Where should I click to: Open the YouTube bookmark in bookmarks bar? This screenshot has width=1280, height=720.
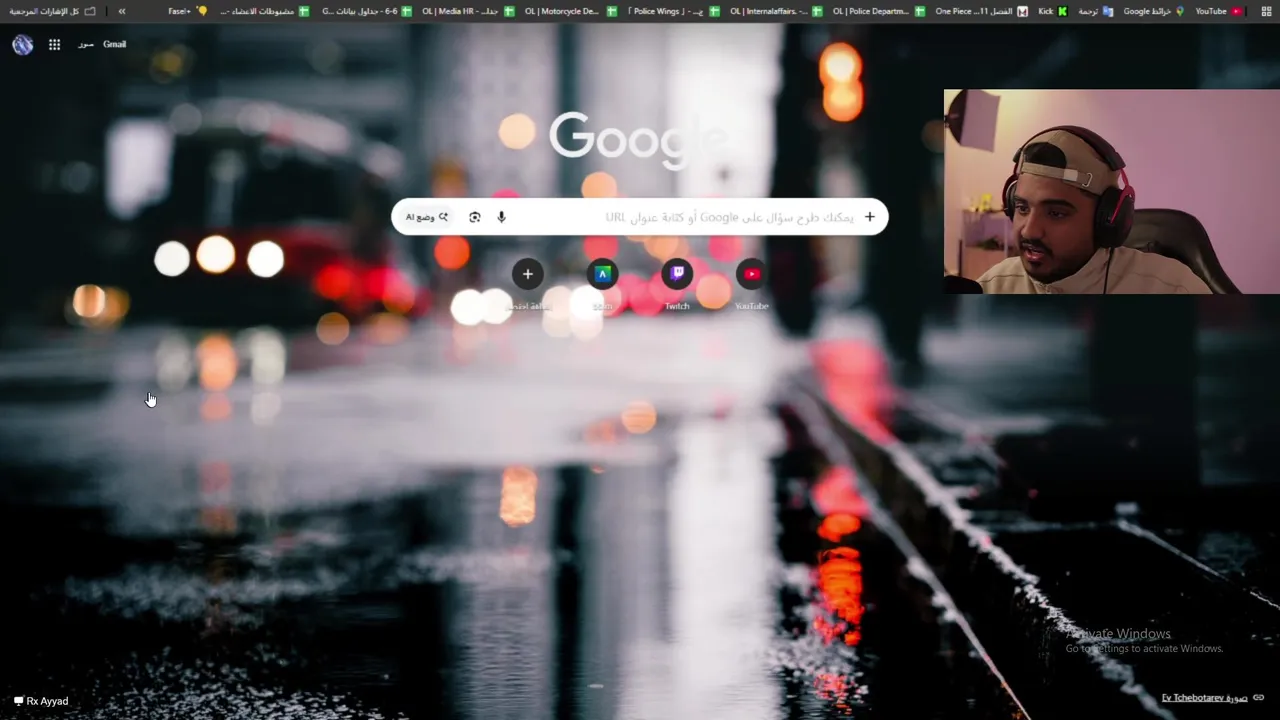pos(1219,11)
